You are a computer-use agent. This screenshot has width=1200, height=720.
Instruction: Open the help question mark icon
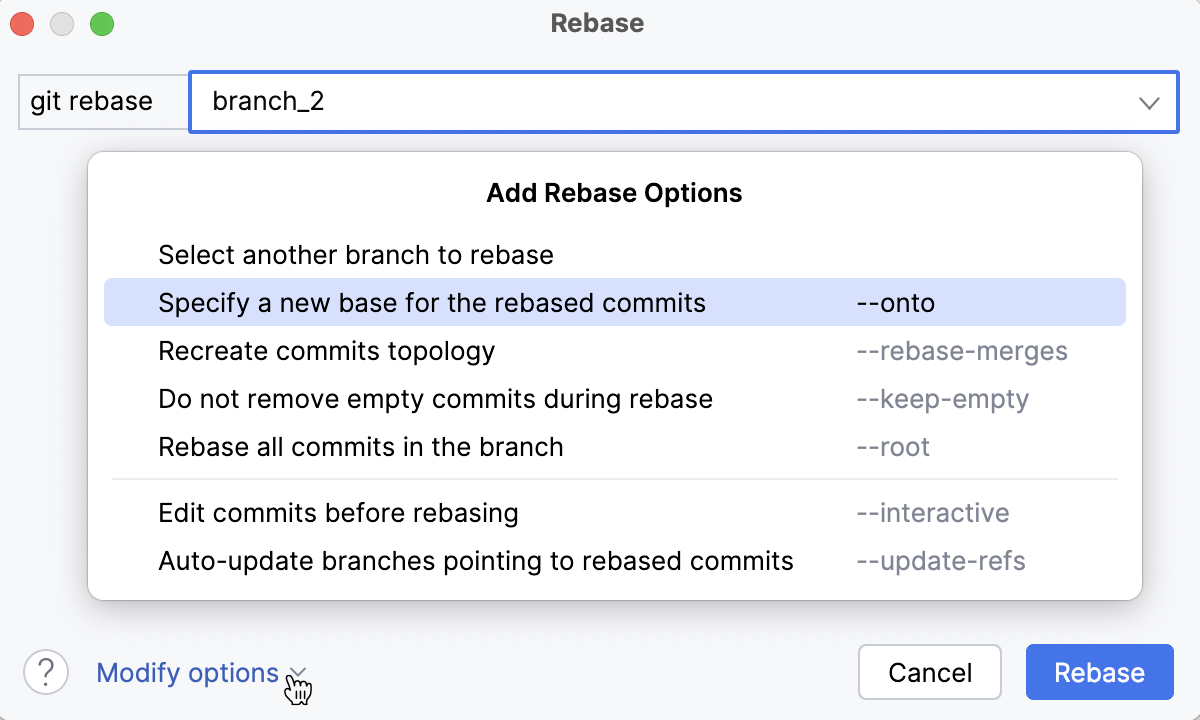pyautogui.click(x=46, y=672)
